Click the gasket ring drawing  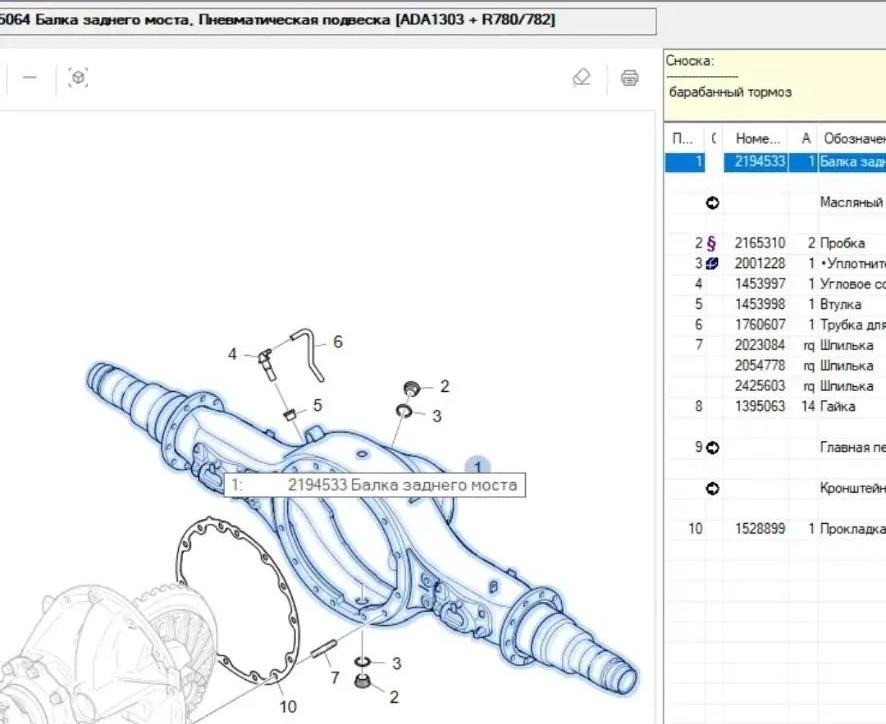click(x=237, y=601)
